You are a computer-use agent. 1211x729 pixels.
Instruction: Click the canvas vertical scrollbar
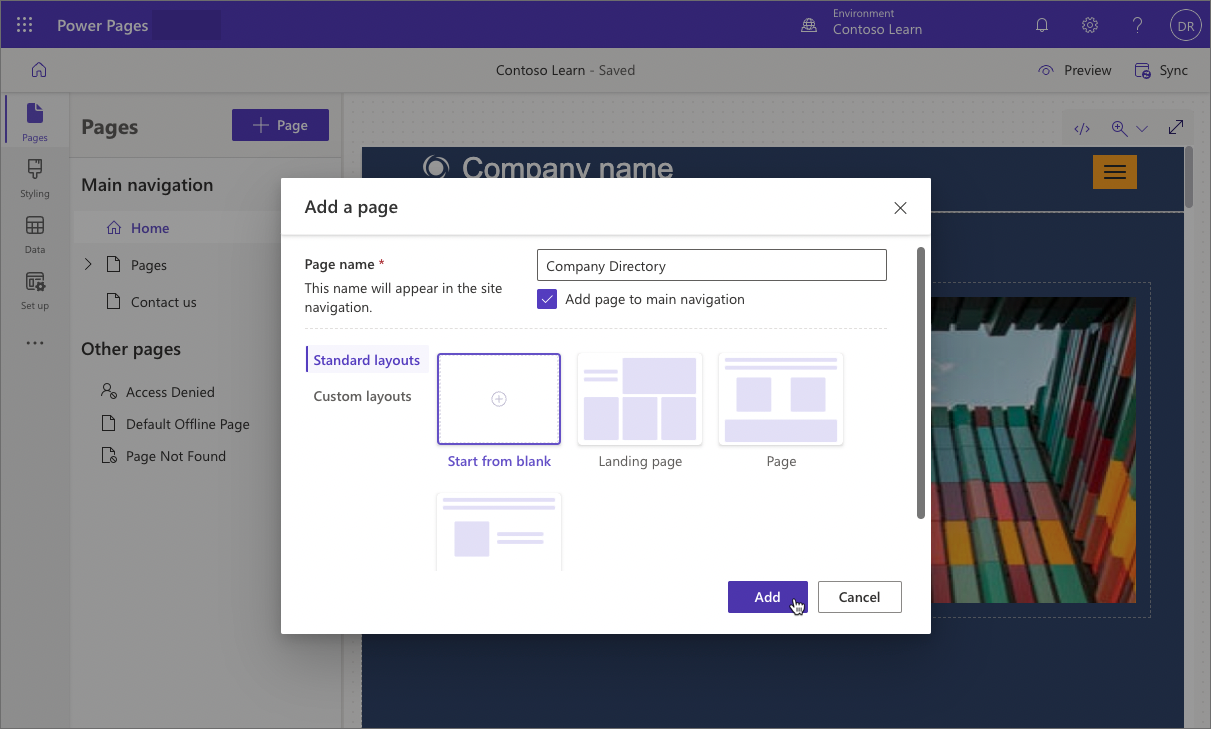(x=1188, y=177)
